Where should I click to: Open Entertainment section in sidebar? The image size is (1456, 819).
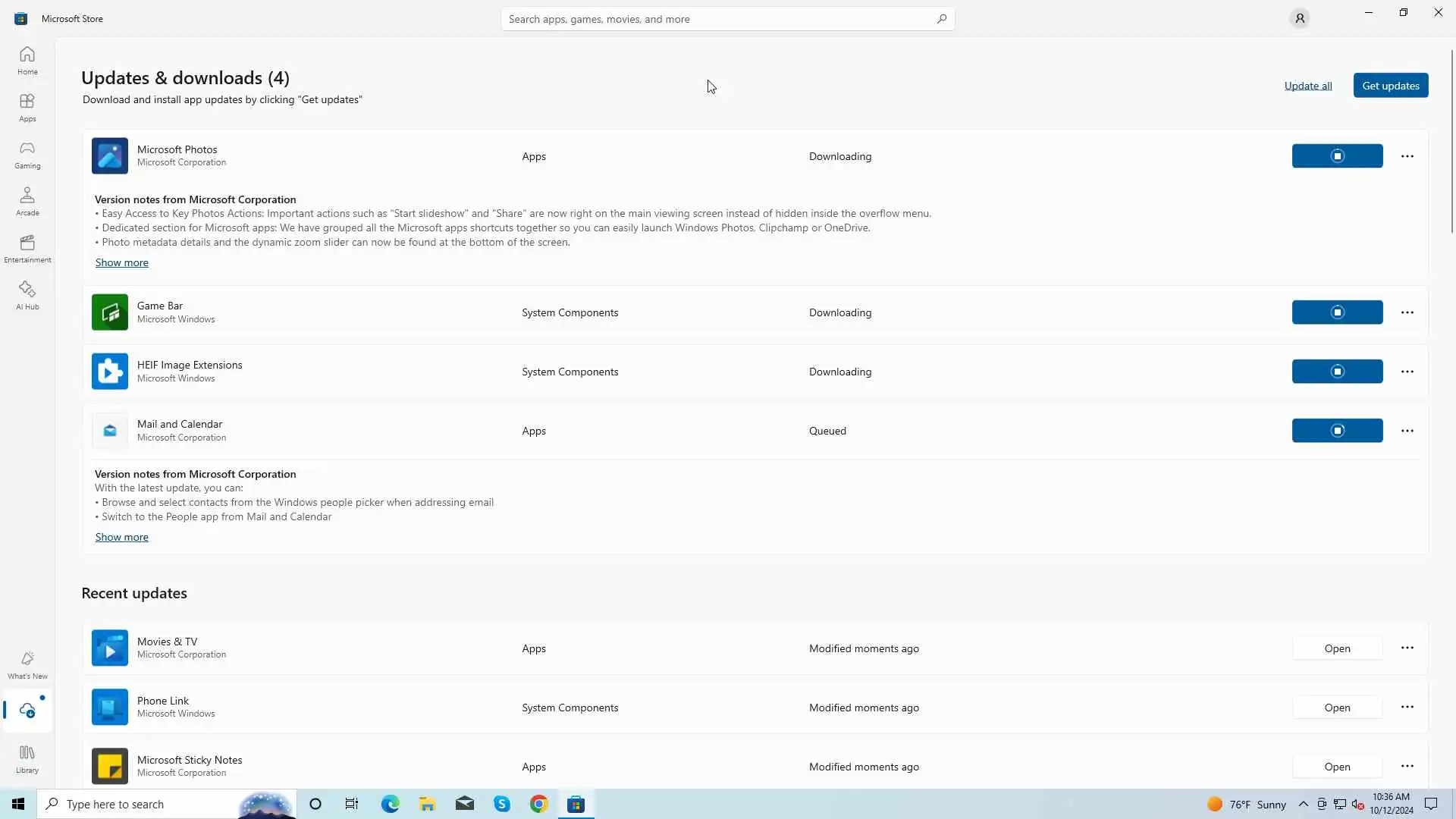click(x=27, y=249)
